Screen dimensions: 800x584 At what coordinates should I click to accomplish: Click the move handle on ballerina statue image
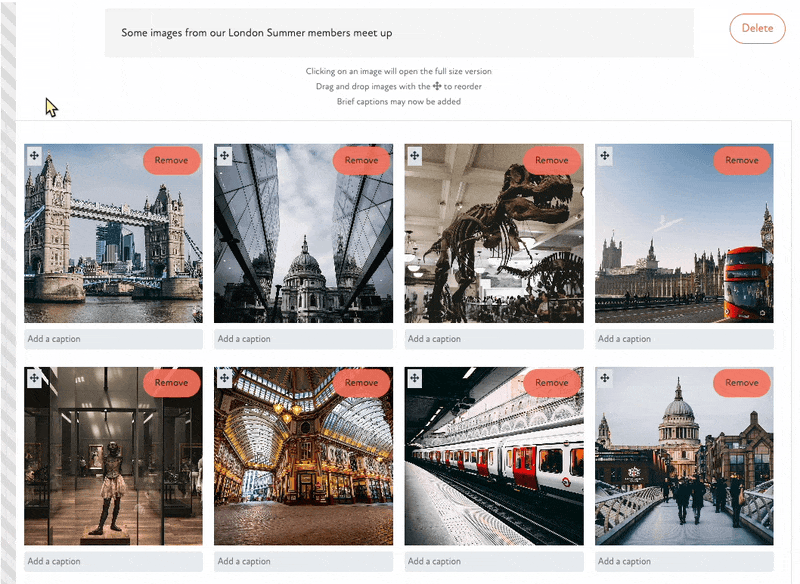(x=34, y=378)
